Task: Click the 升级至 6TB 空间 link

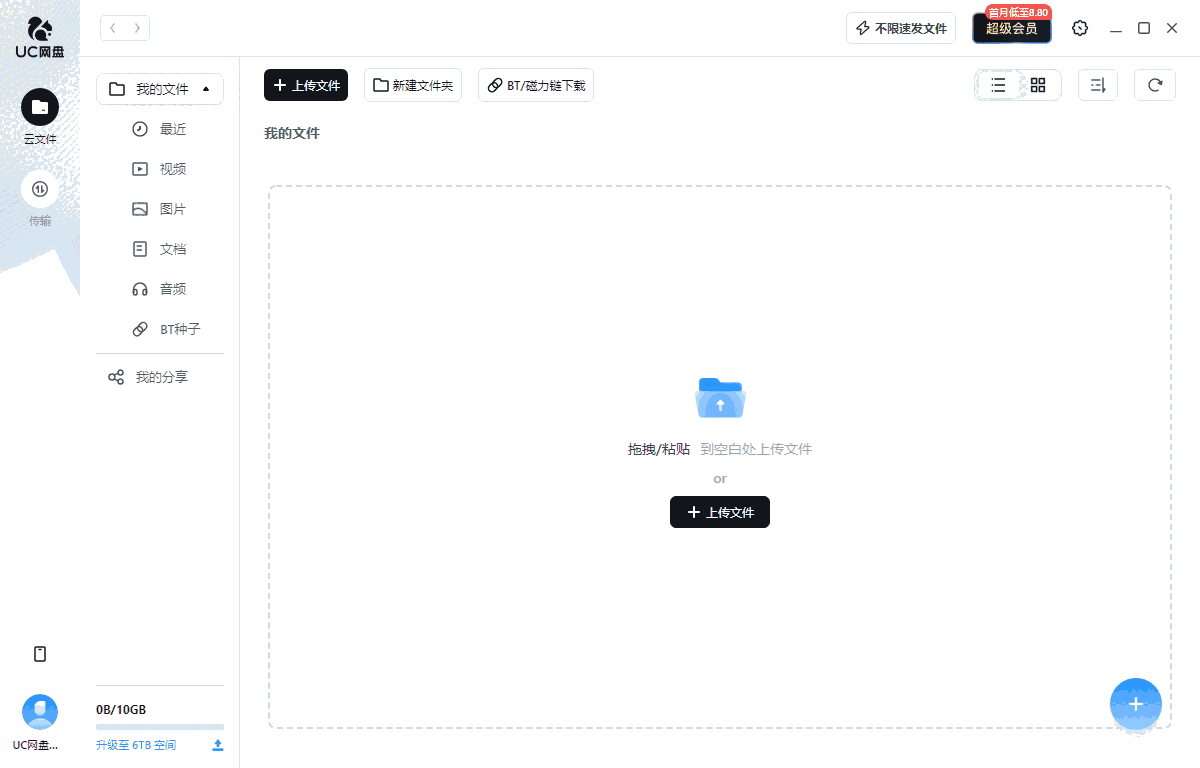Action: pyautogui.click(x=136, y=744)
